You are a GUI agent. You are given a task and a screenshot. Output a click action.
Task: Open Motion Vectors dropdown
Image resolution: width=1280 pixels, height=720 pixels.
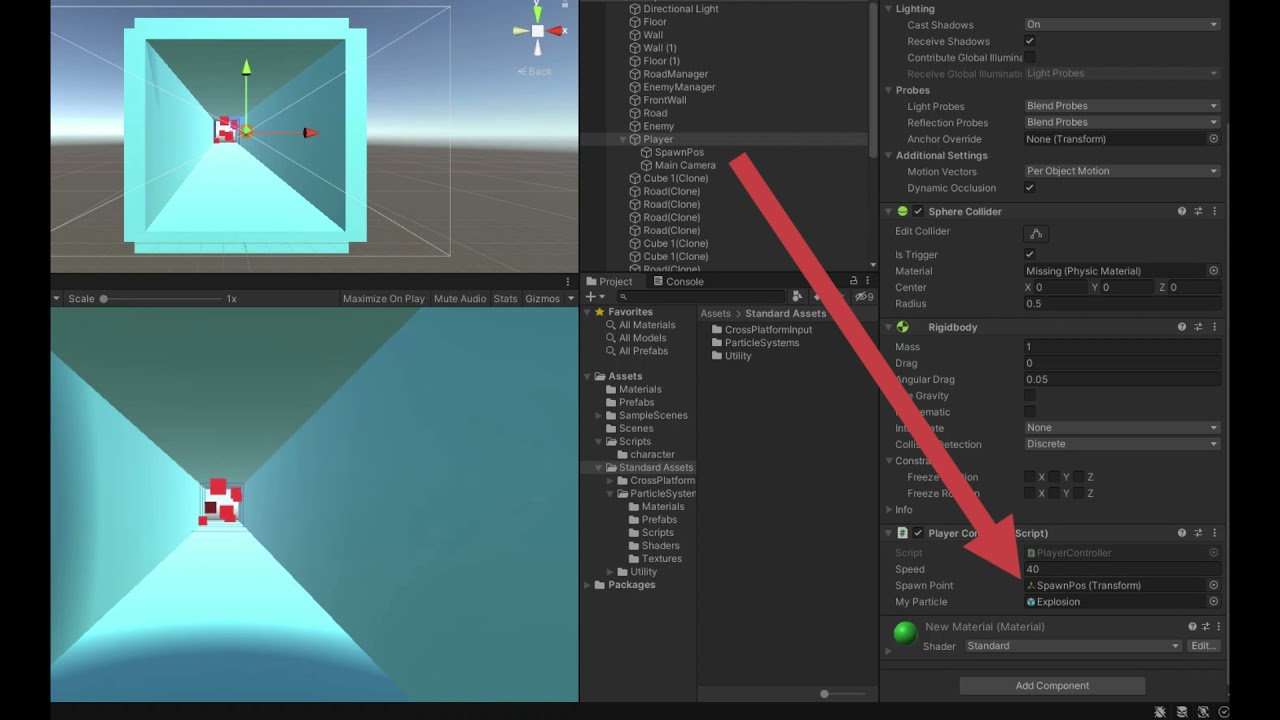1122,171
